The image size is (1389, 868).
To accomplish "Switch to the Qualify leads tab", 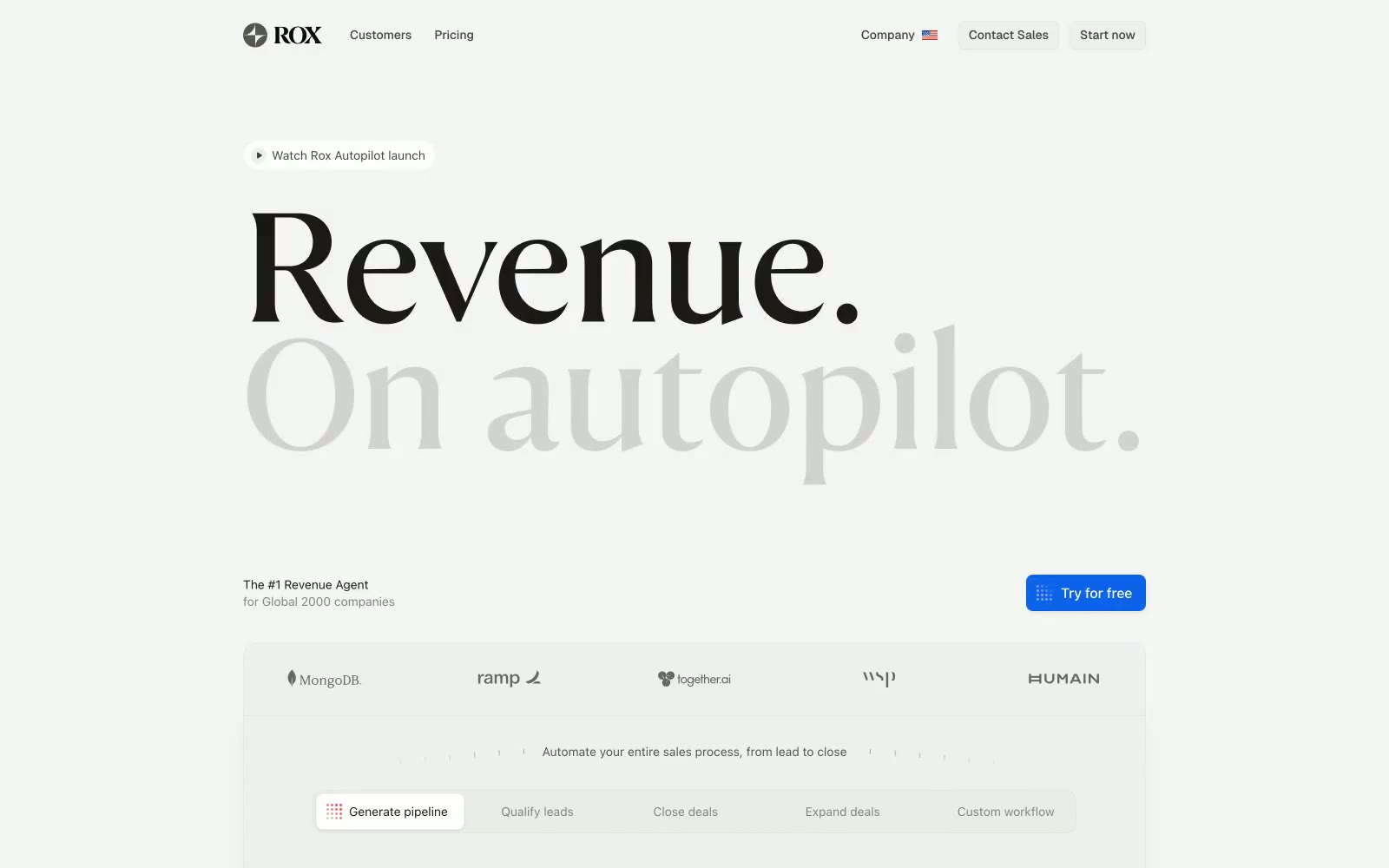I will (x=537, y=812).
